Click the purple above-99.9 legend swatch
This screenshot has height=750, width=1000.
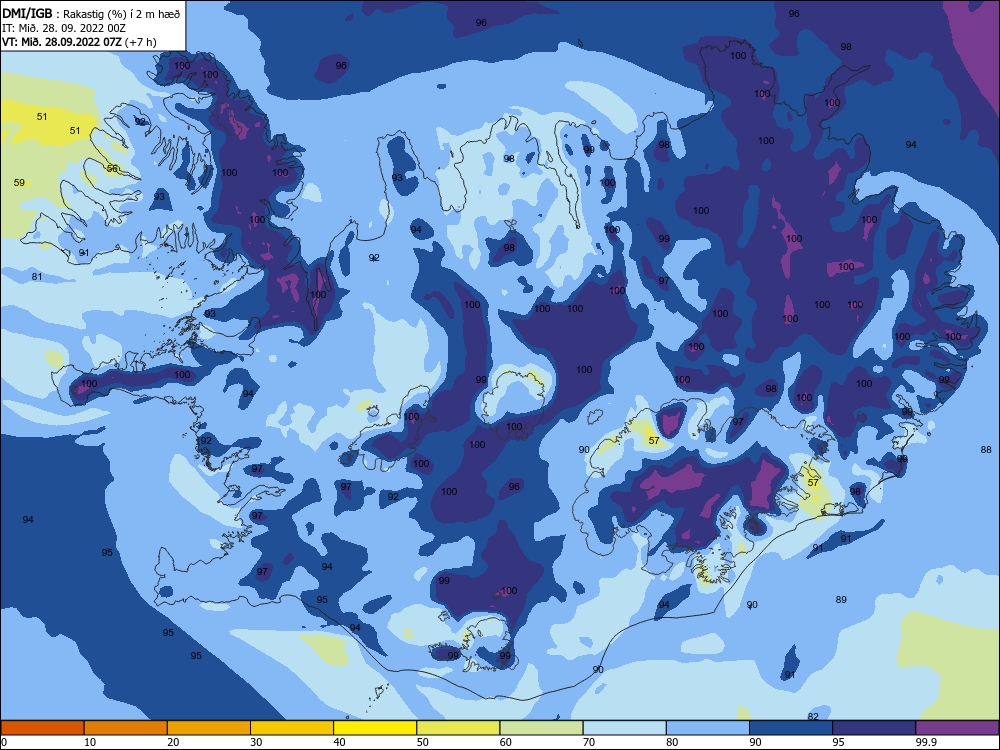957,728
